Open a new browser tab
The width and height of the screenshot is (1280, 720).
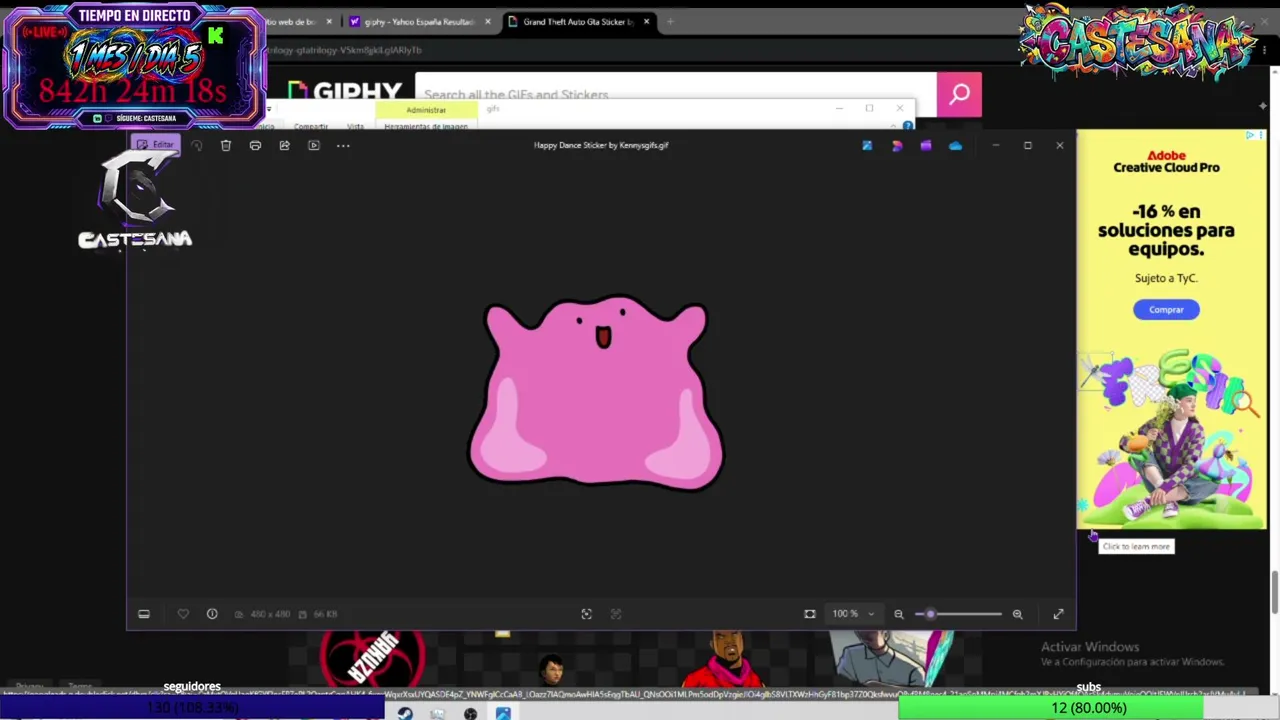tap(670, 22)
